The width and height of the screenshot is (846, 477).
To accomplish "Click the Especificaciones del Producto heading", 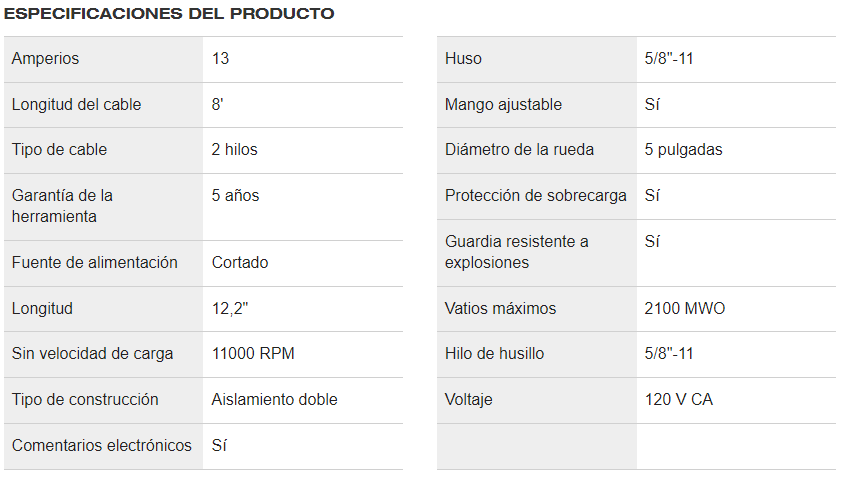I will (169, 14).
